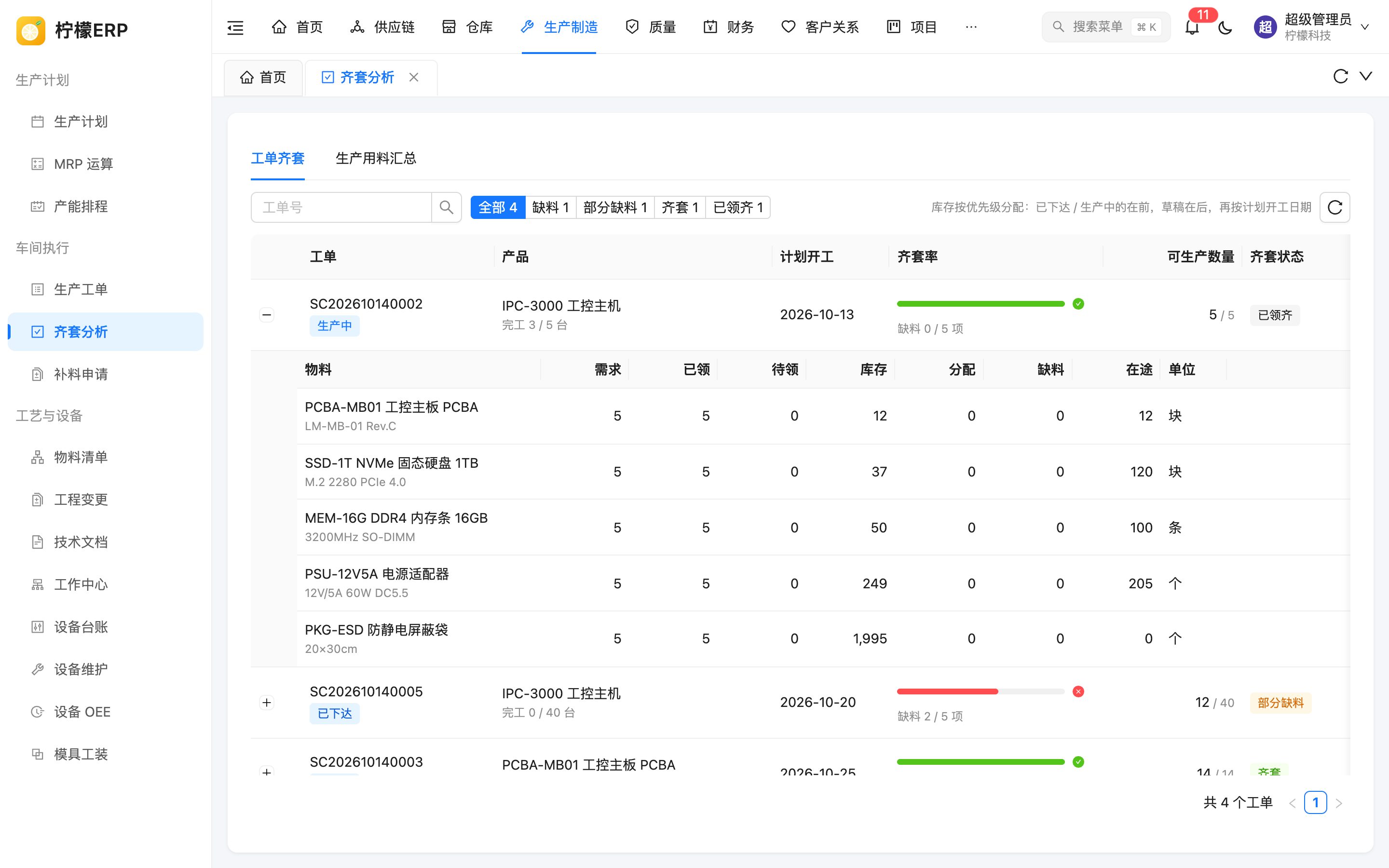The image size is (1389, 868).
Task: Open 设备维护 sidebar item
Action: (x=106, y=669)
